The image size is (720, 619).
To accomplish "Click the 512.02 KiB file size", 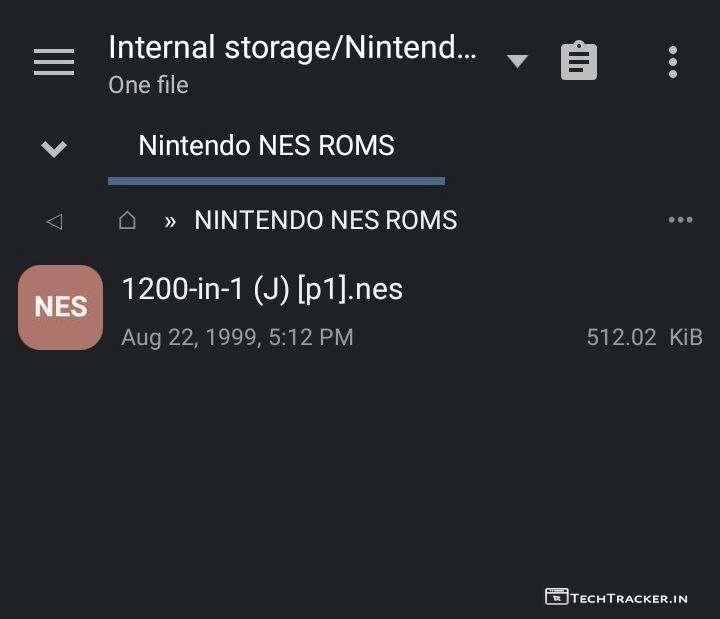I will pos(644,337).
